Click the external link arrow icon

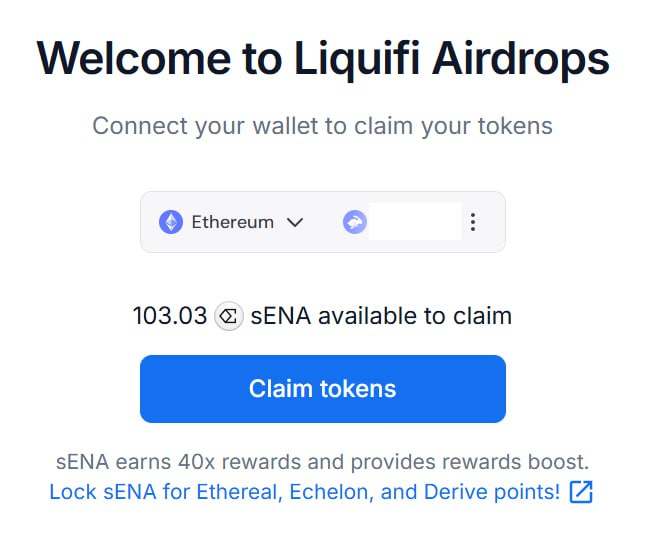(x=581, y=492)
